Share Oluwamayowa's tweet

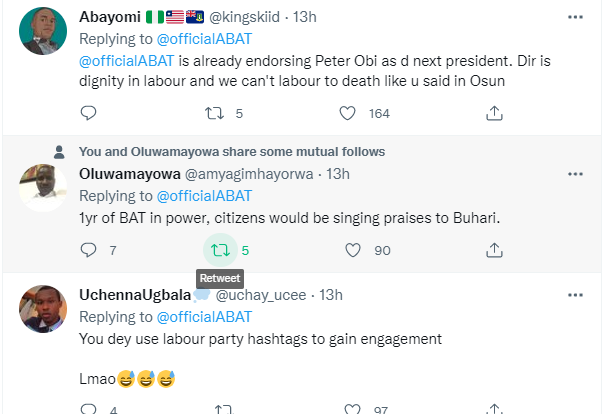point(493,250)
